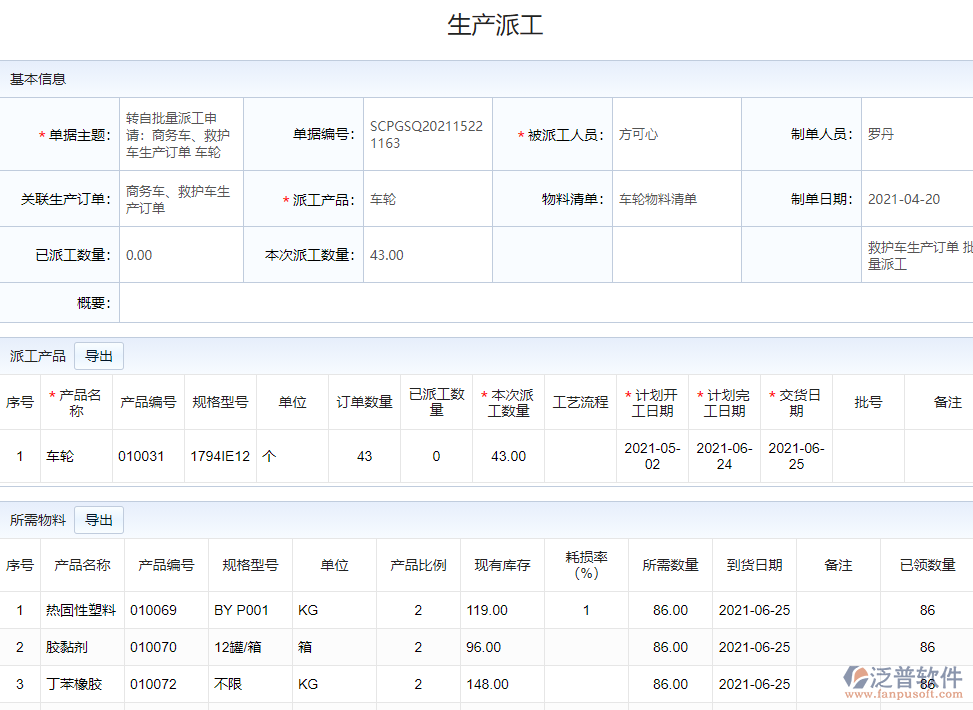973x710 pixels.
Task: Select the 单据编号 value SCPGSQ202115221163
Action: coord(426,135)
